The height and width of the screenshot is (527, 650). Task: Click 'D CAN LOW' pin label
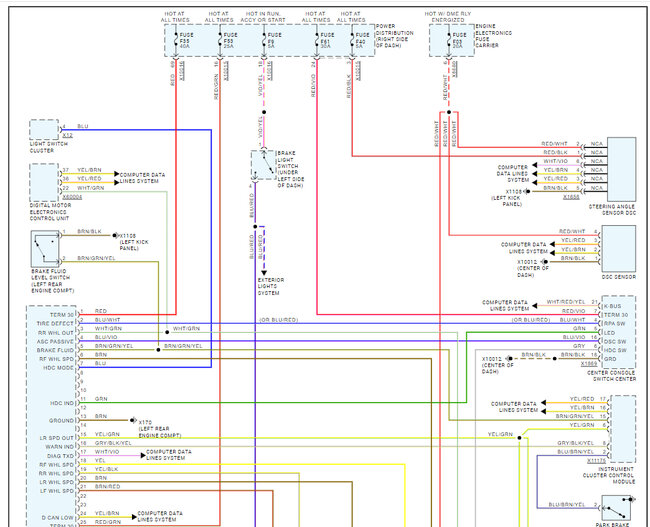(57, 517)
